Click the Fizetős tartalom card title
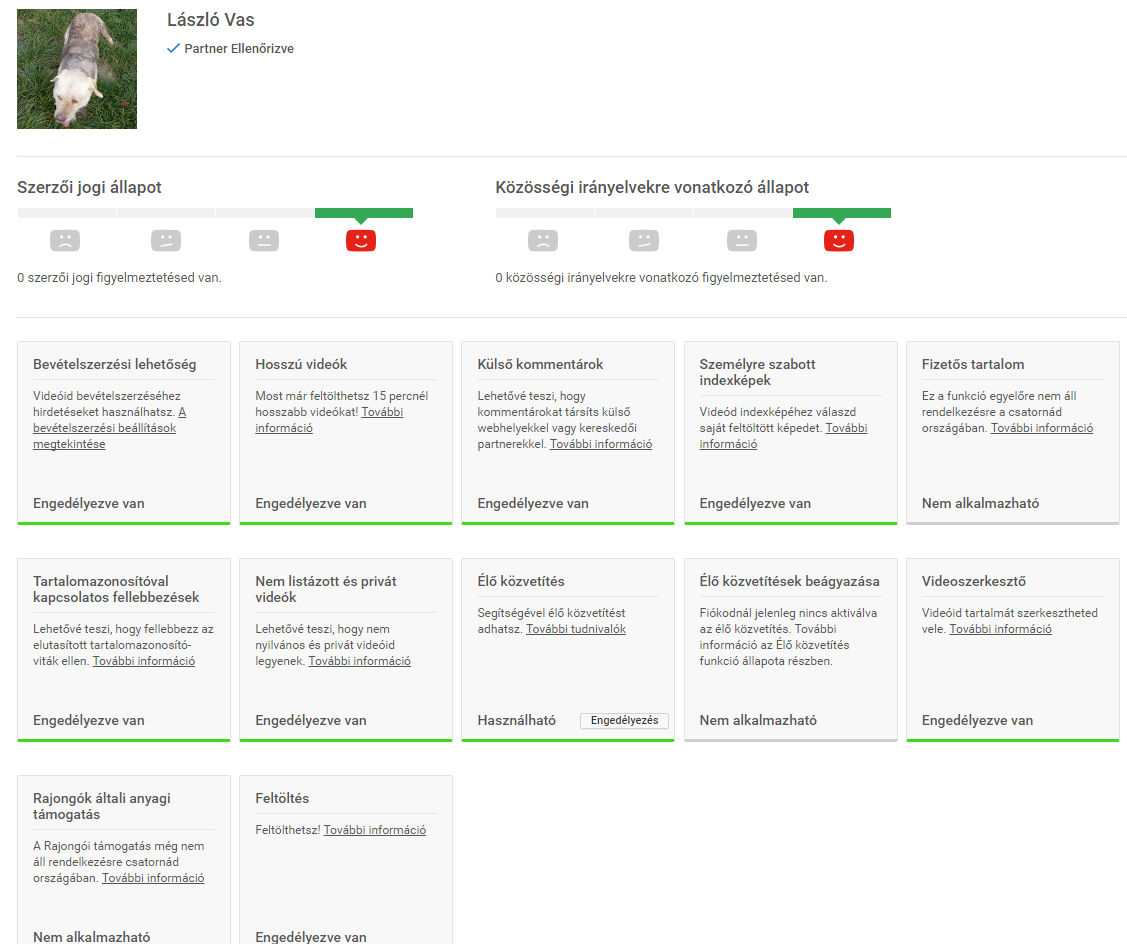The height and width of the screenshot is (944, 1127). click(x=973, y=365)
